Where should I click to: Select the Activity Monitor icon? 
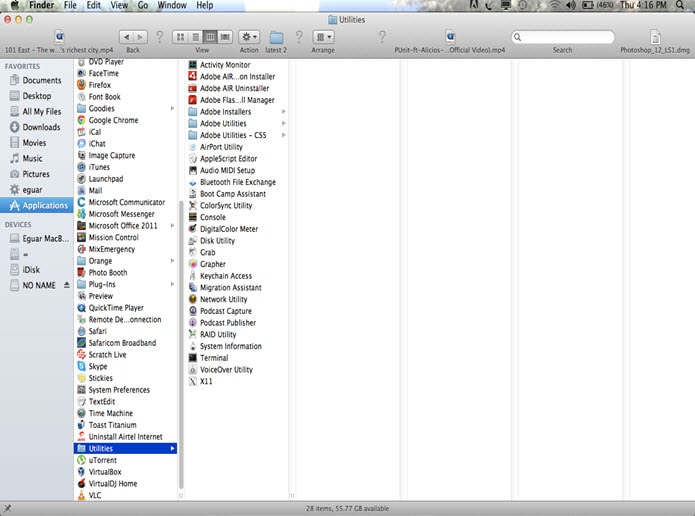[192, 65]
